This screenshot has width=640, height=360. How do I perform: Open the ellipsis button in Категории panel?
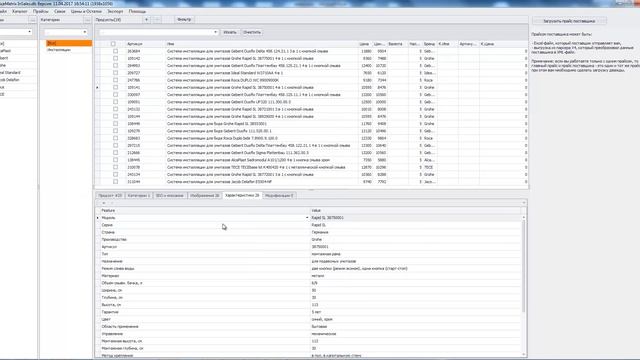tap(87, 20)
